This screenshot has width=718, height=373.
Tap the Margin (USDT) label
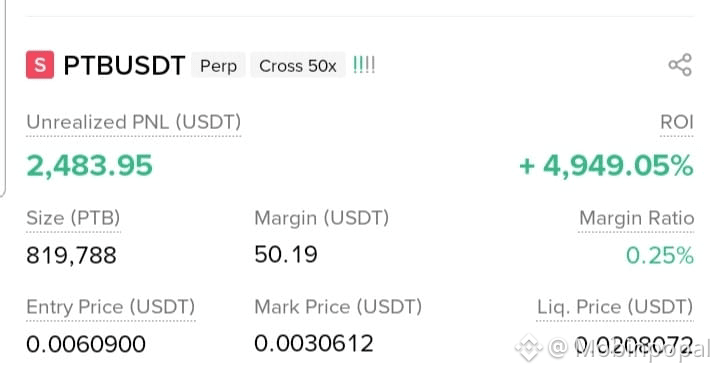pos(321,218)
